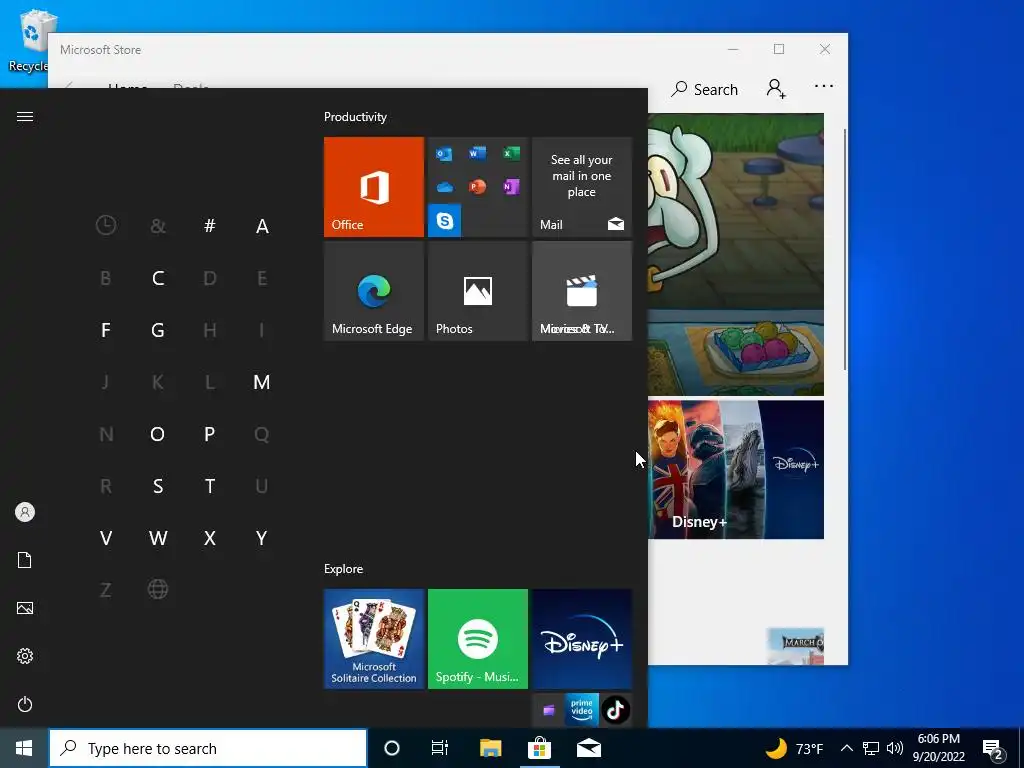Image resolution: width=1024 pixels, height=768 pixels.
Task: Open Settings gear in Start sidebar
Action: [x=25, y=656]
